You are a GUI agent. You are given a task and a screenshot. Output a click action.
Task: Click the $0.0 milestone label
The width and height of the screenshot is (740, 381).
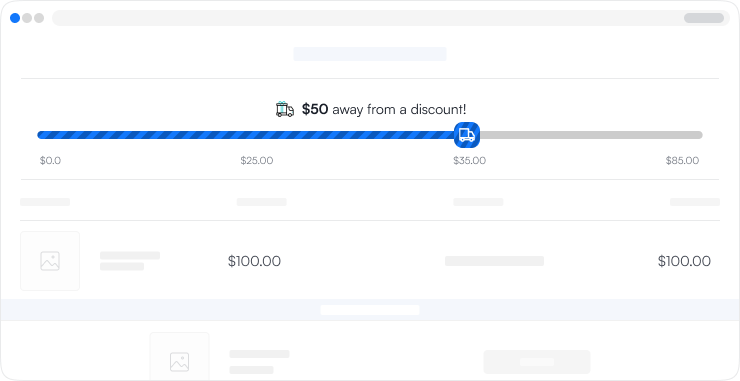(50, 161)
